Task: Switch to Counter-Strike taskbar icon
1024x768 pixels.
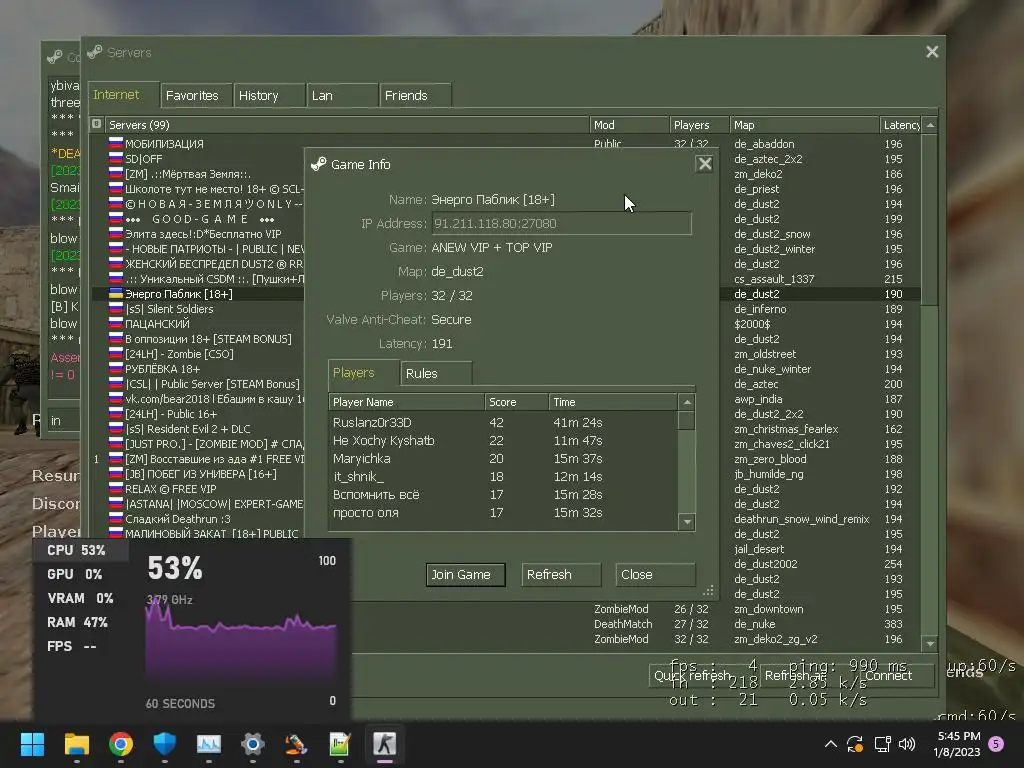Action: pos(385,744)
